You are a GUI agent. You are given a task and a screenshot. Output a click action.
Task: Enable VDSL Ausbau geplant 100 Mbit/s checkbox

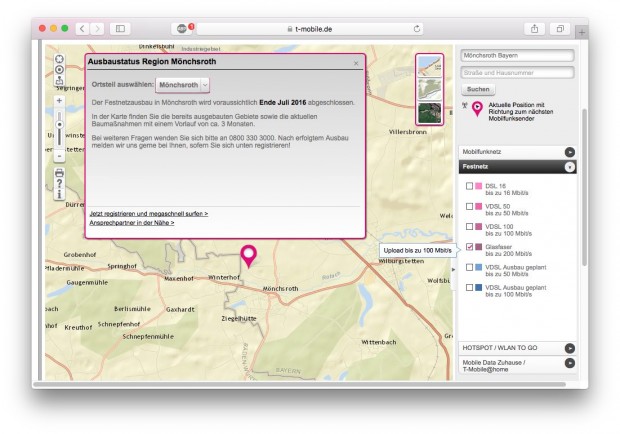[x=469, y=287]
